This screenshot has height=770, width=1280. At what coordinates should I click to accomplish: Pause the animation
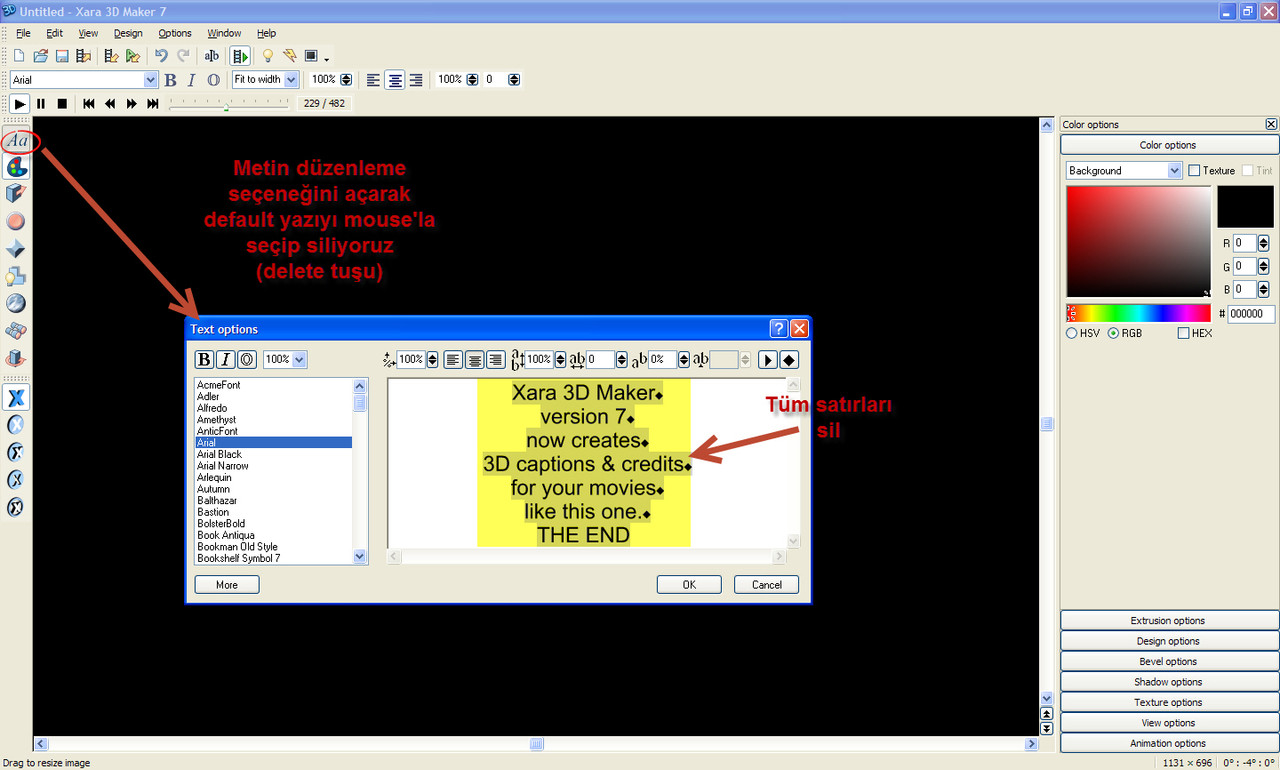click(x=41, y=103)
